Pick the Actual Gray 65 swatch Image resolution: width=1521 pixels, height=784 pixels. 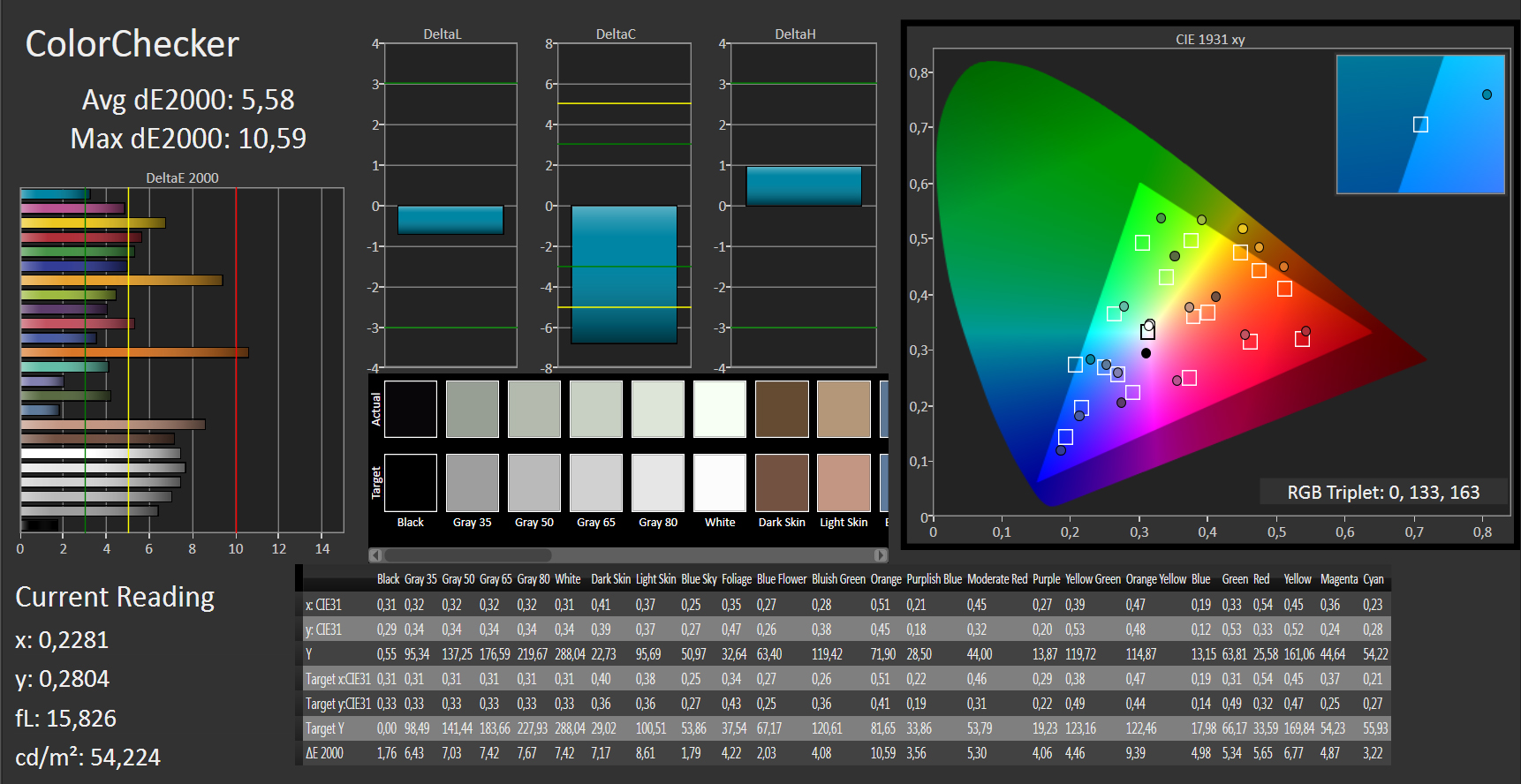coord(596,409)
